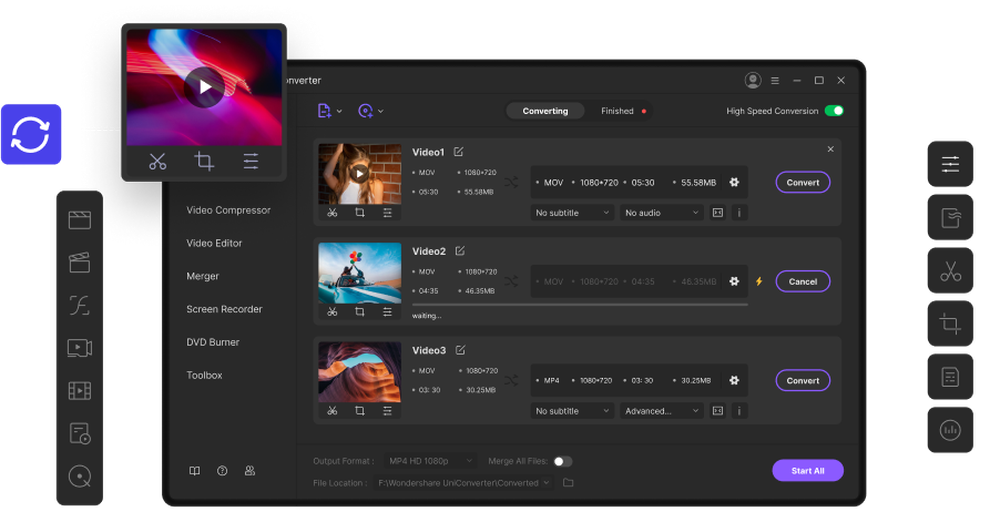Cancel the Video2 conversion
Viewport: 1000px width, 524px height.
click(803, 281)
